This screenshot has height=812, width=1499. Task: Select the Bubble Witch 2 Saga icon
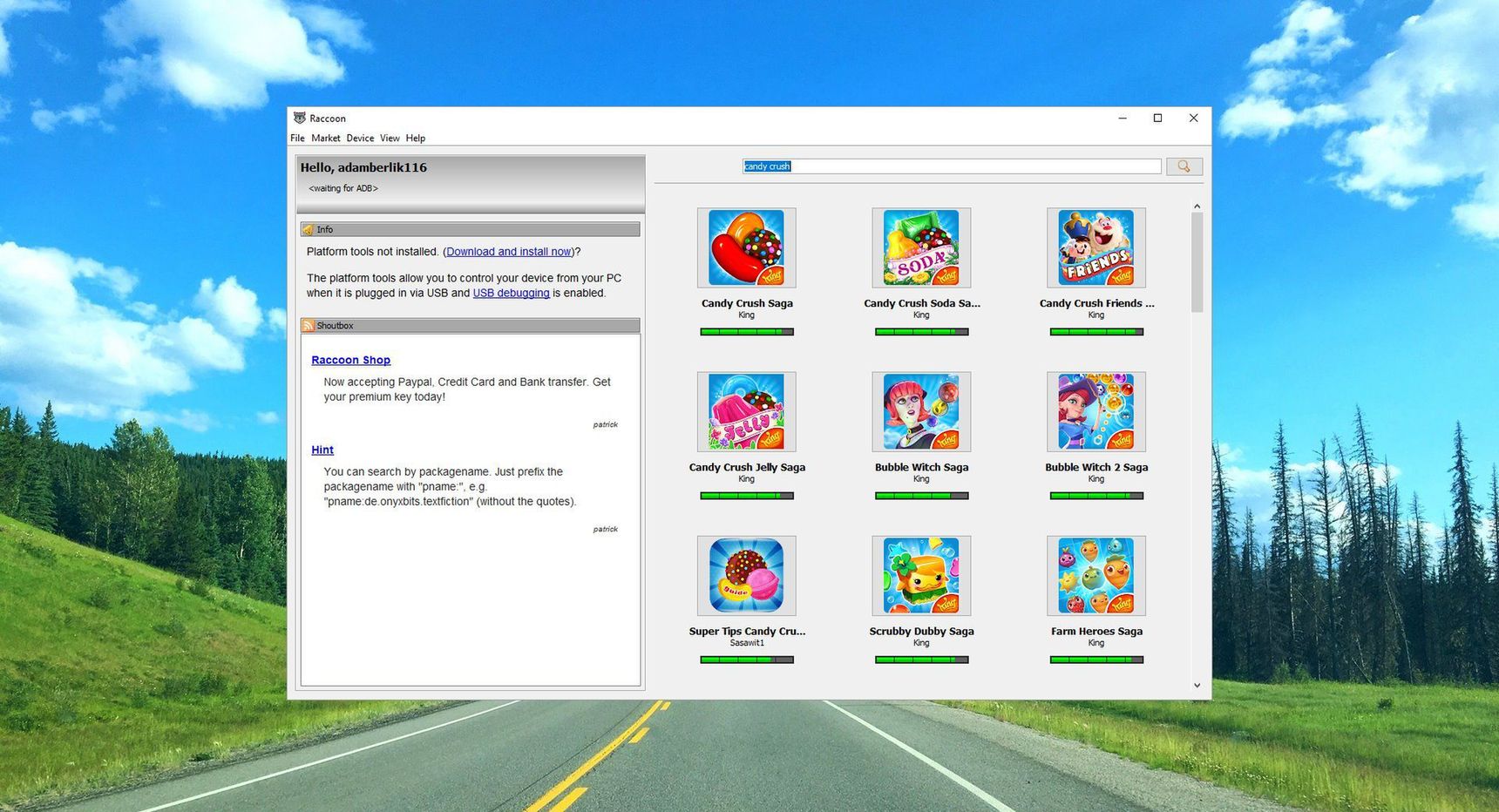coord(1096,411)
